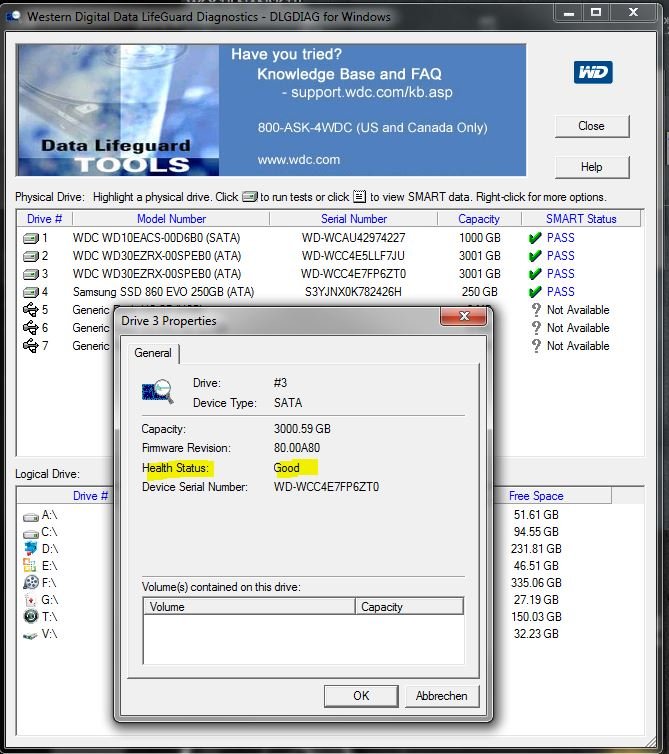
Task: Minimize the DLGDIAG main window
Action: click(x=569, y=13)
